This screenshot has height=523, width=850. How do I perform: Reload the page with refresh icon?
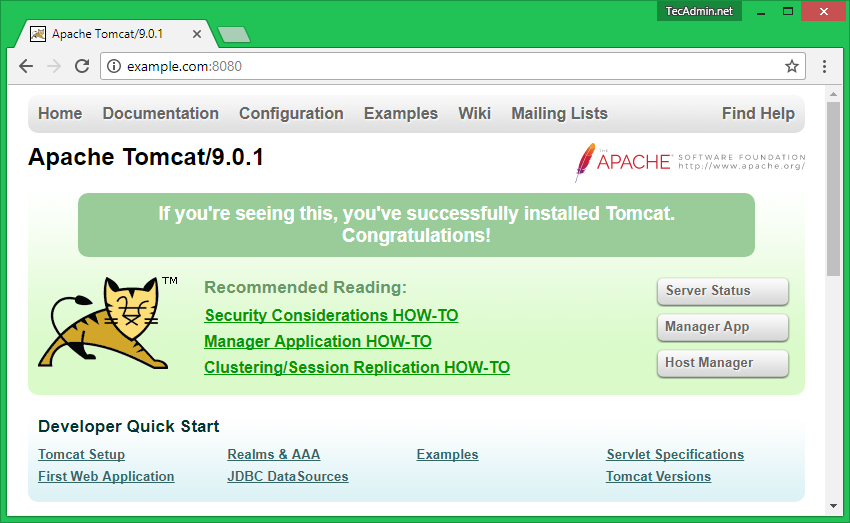tap(82, 66)
